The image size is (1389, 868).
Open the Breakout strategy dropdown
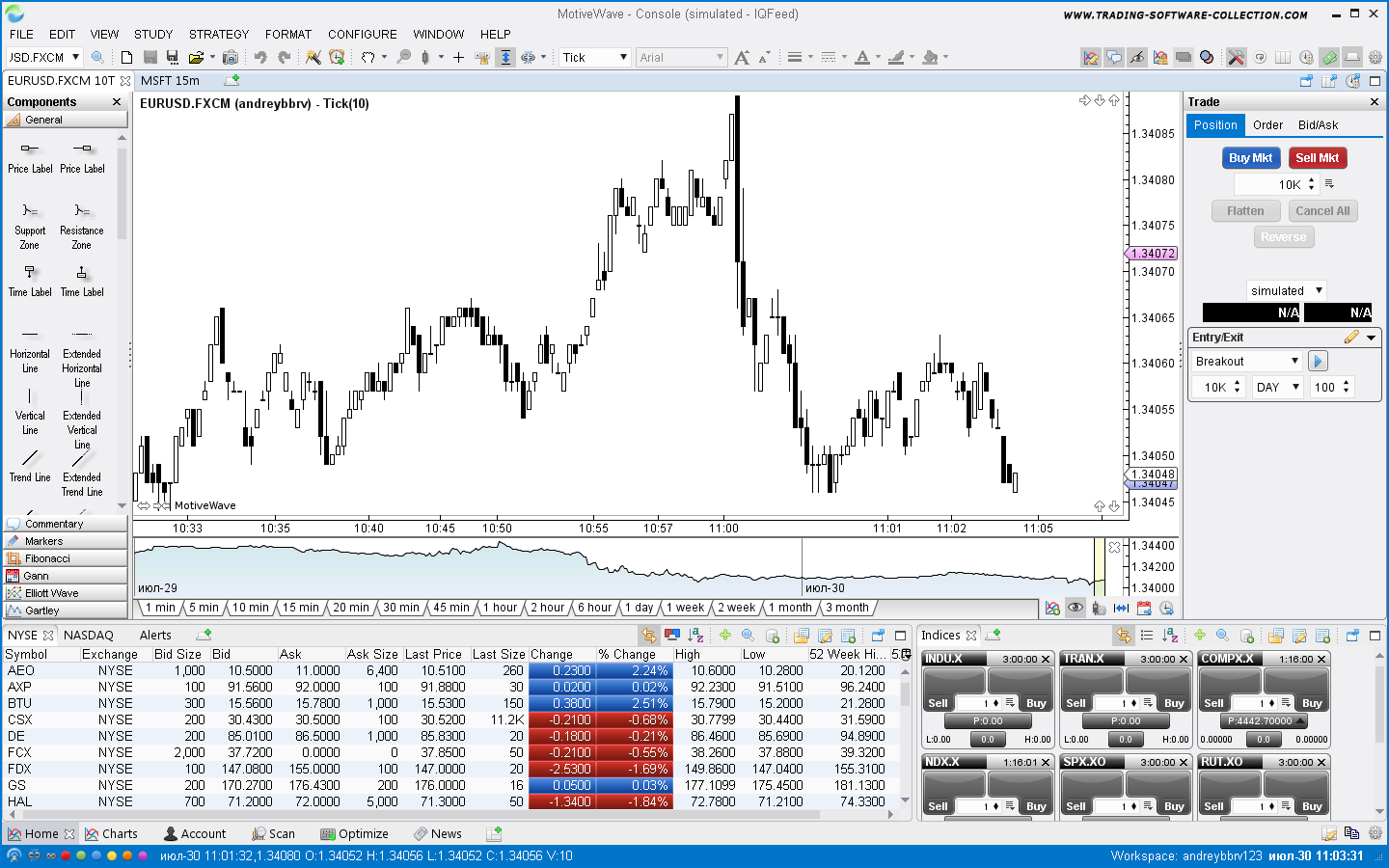click(x=1246, y=361)
